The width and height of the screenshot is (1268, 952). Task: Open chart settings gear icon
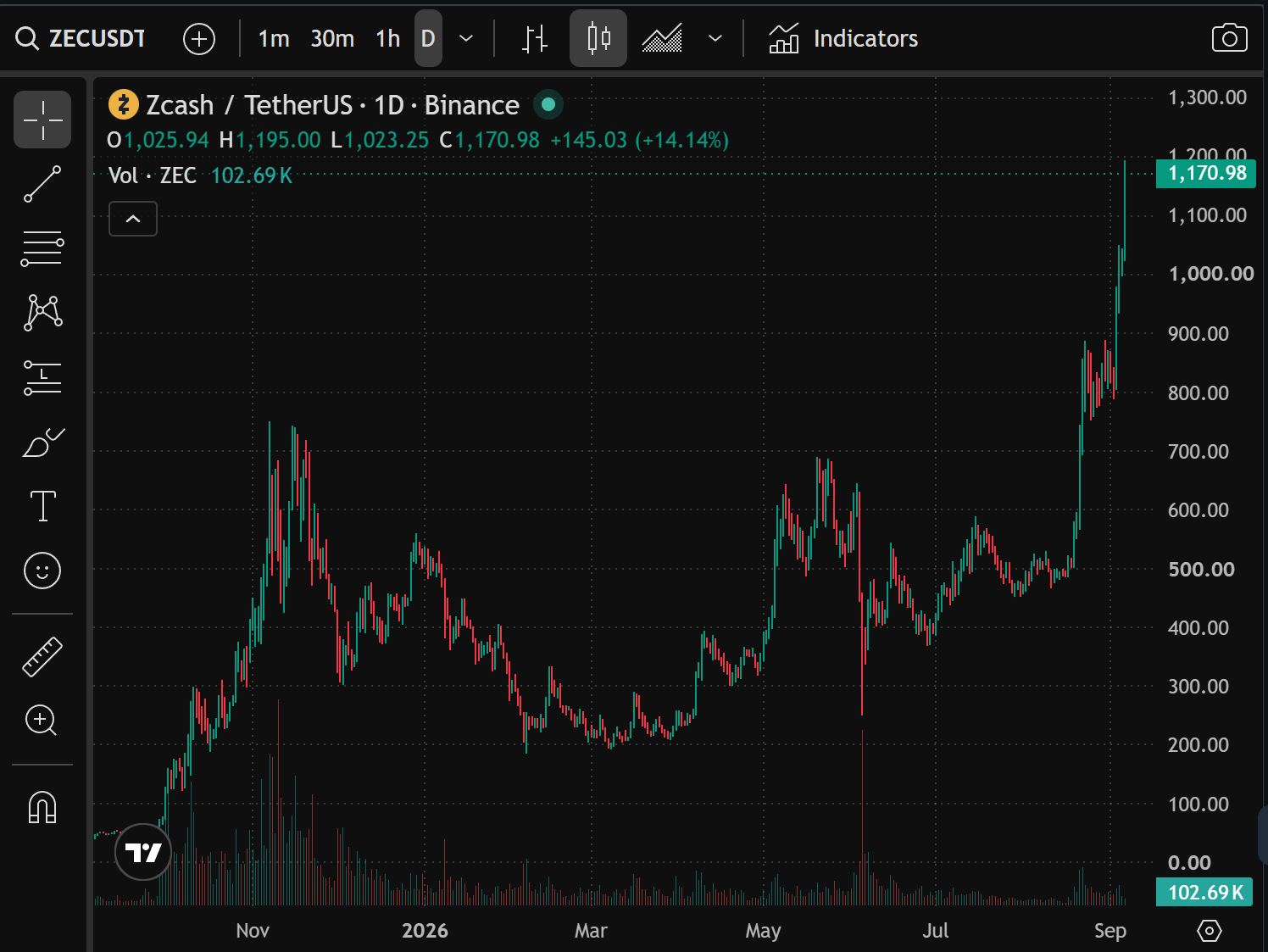coord(1209,931)
